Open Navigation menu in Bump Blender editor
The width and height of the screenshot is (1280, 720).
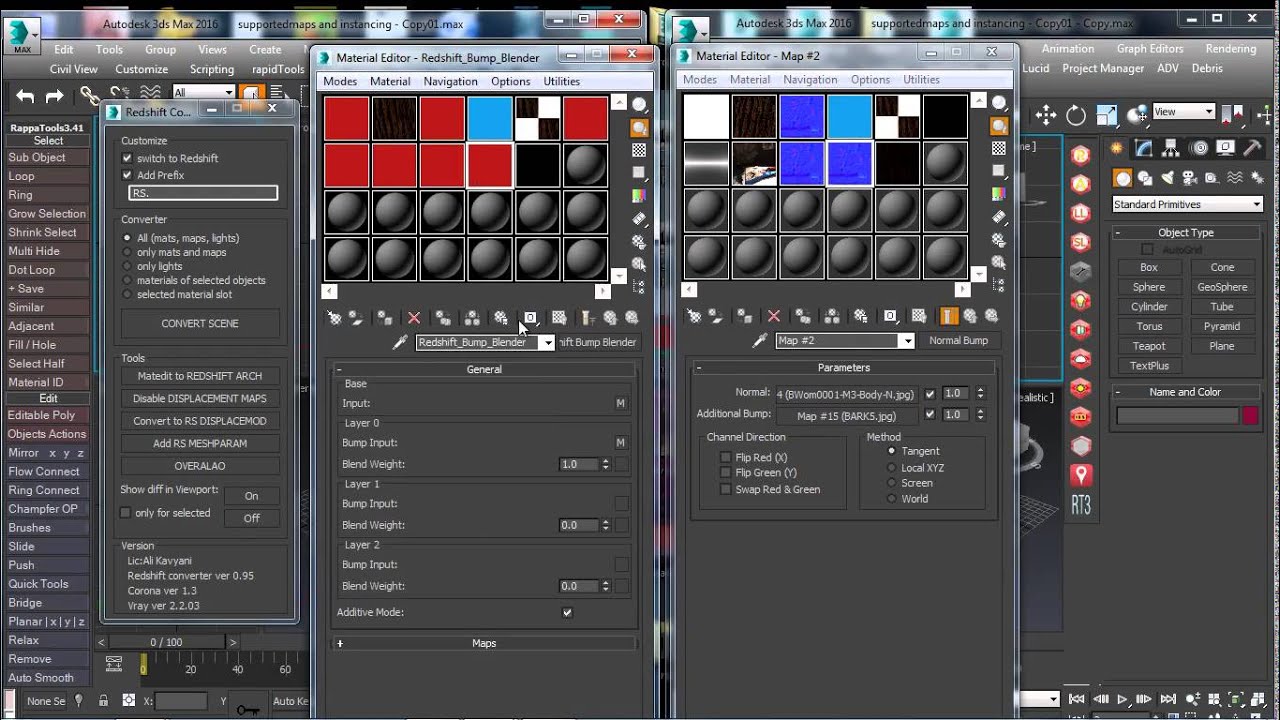click(x=450, y=81)
